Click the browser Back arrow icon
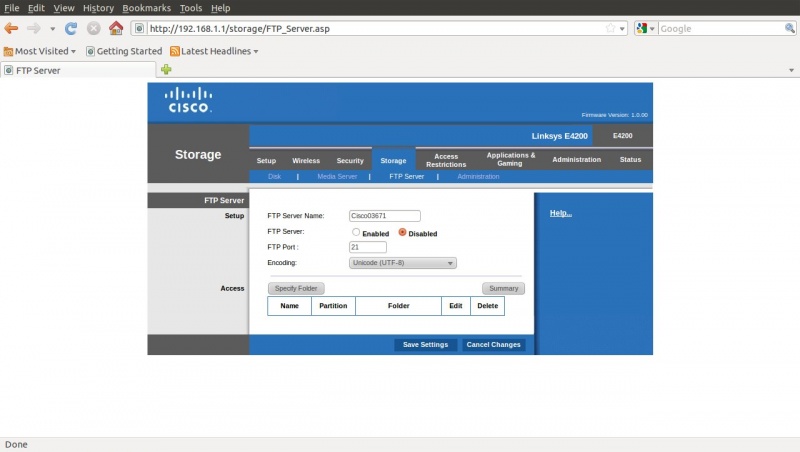 (12, 29)
